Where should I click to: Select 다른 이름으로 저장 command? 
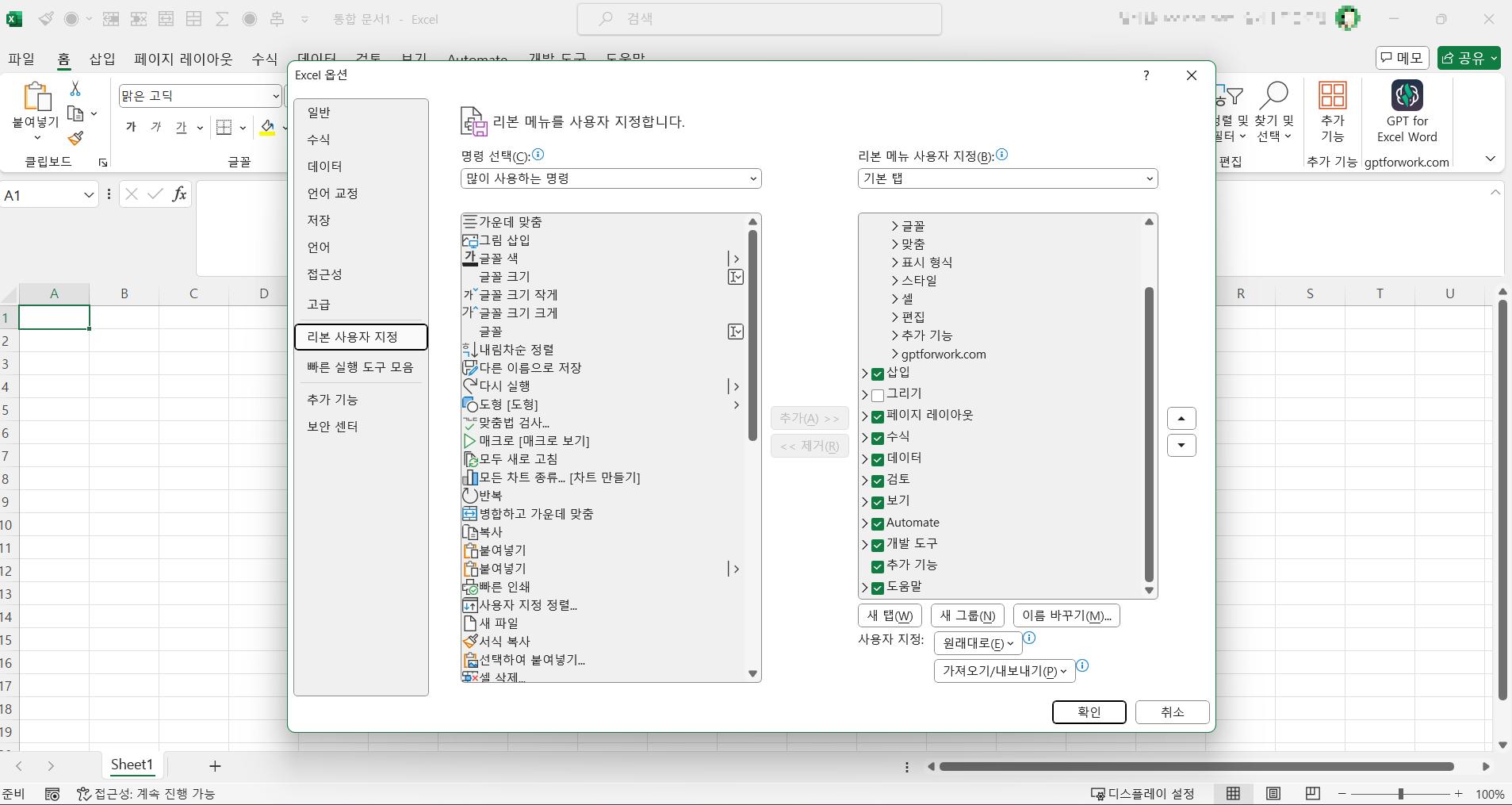coord(603,368)
